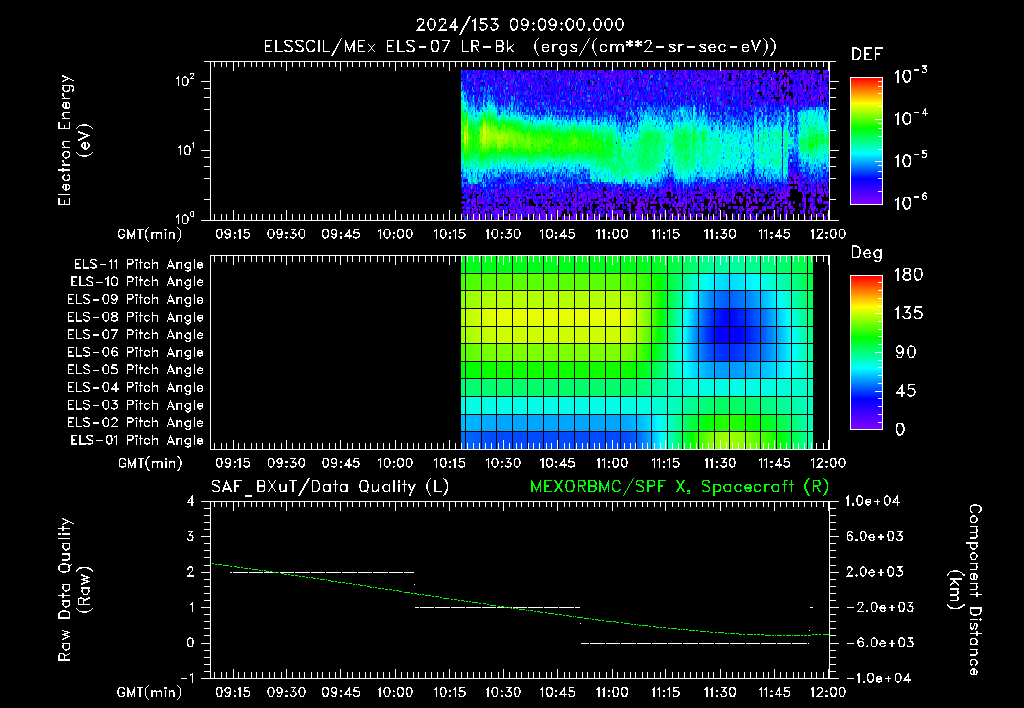Click 11:15 on the spectrogram time axis
This screenshot has width=1024, height=708.
point(665,234)
